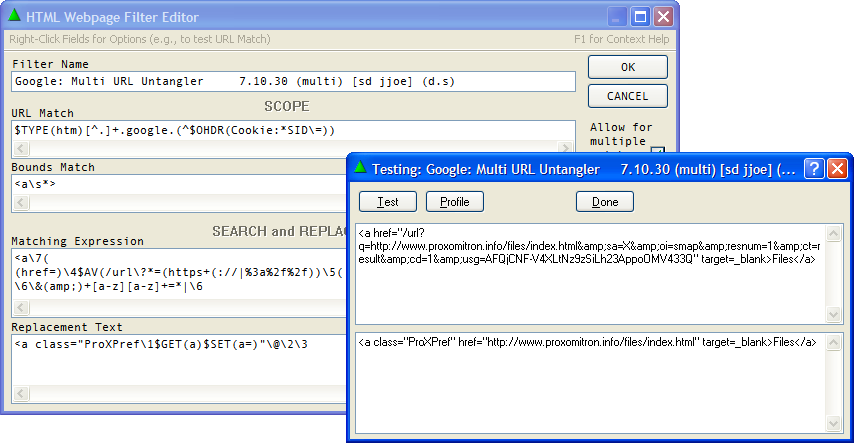The width and height of the screenshot is (854, 443).
Task: Close the Testing dialog with the red X
Action: point(837,168)
